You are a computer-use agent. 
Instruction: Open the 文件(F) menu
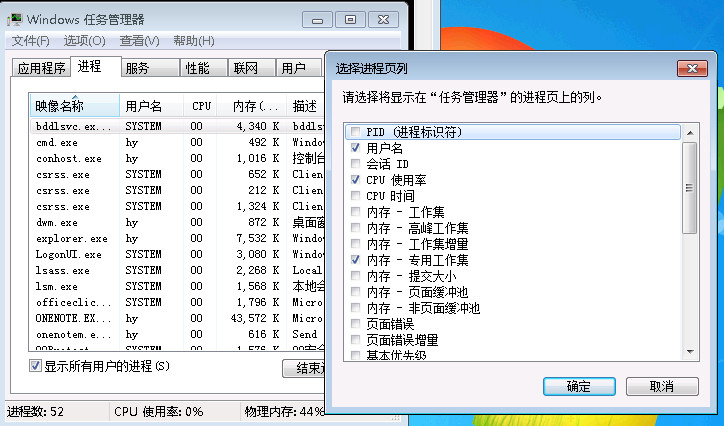click(30, 41)
